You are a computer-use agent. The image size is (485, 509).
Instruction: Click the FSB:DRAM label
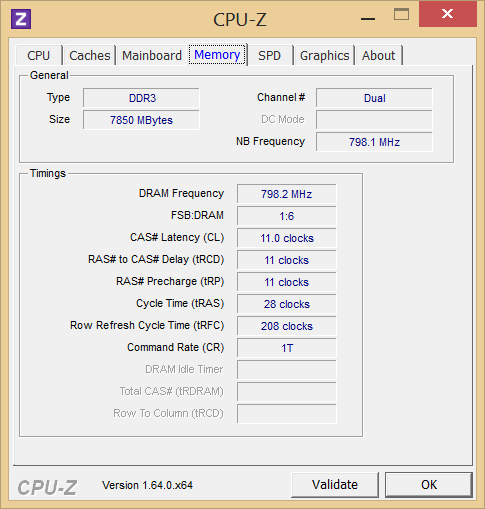[x=197, y=215]
